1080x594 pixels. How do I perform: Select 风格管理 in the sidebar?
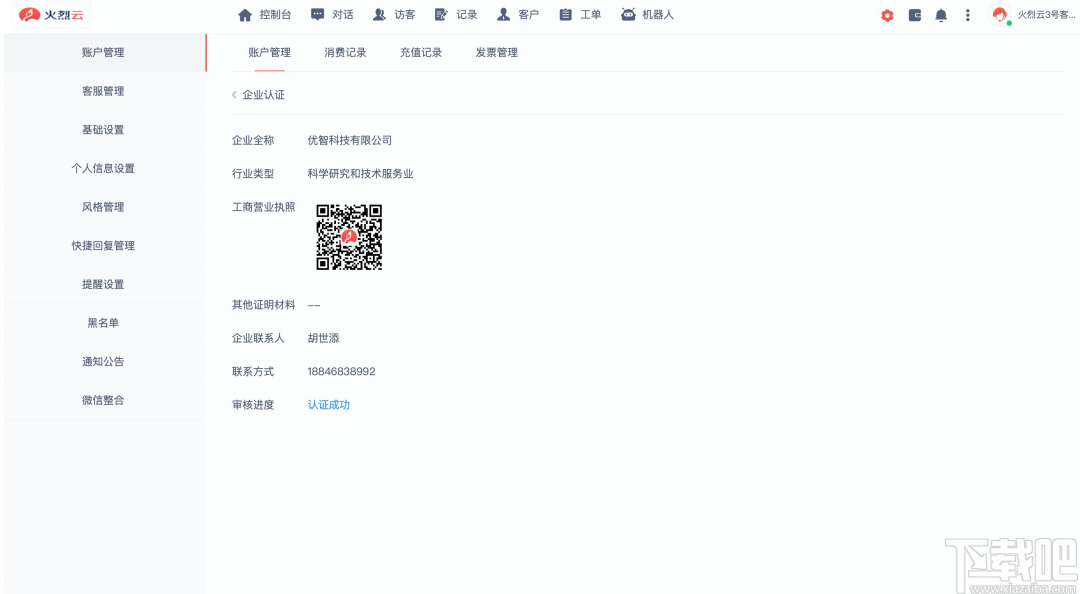[105, 207]
